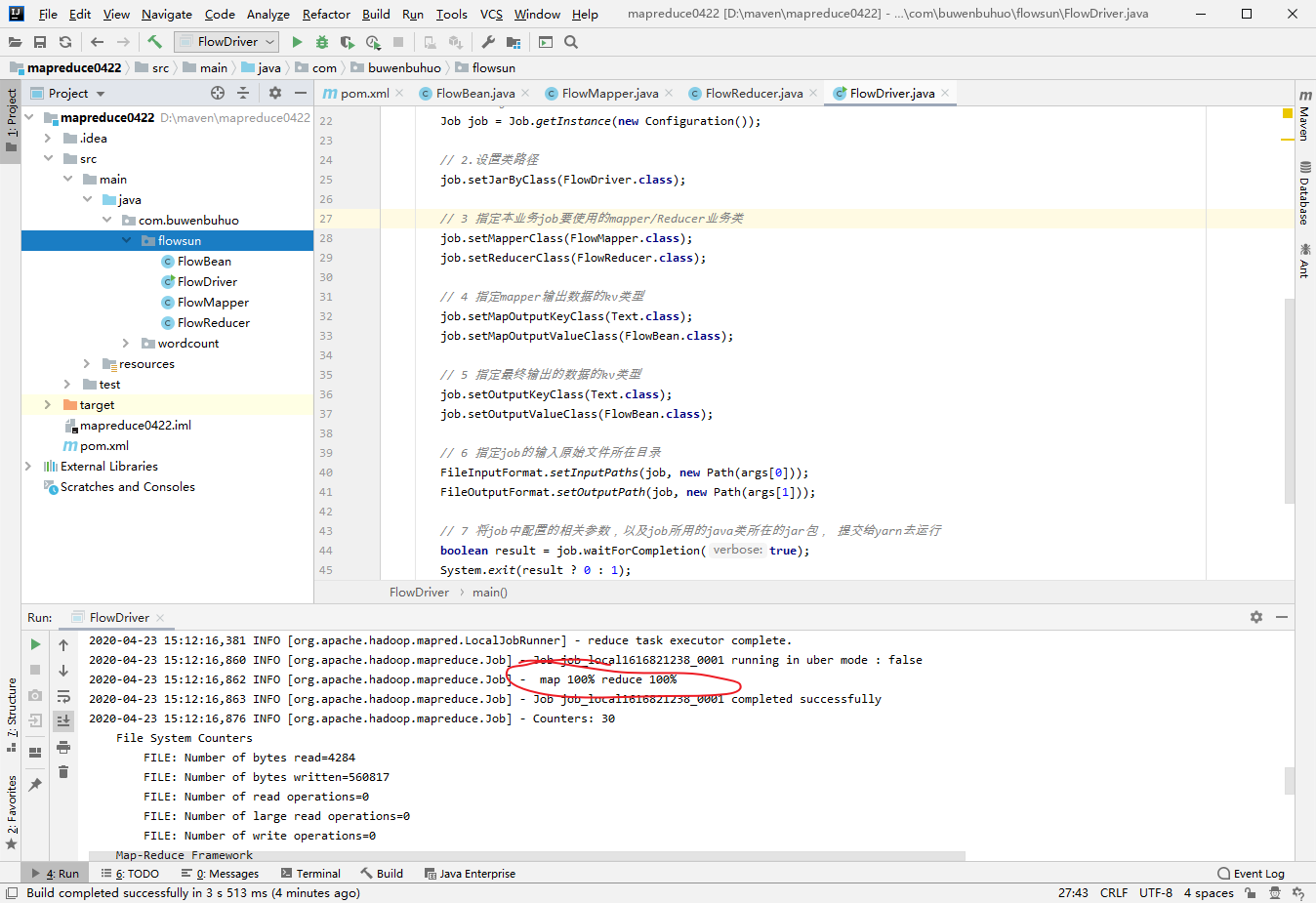Toggle the Ant side panel
Screen dimensions: 1316x903
click(x=1305, y=262)
